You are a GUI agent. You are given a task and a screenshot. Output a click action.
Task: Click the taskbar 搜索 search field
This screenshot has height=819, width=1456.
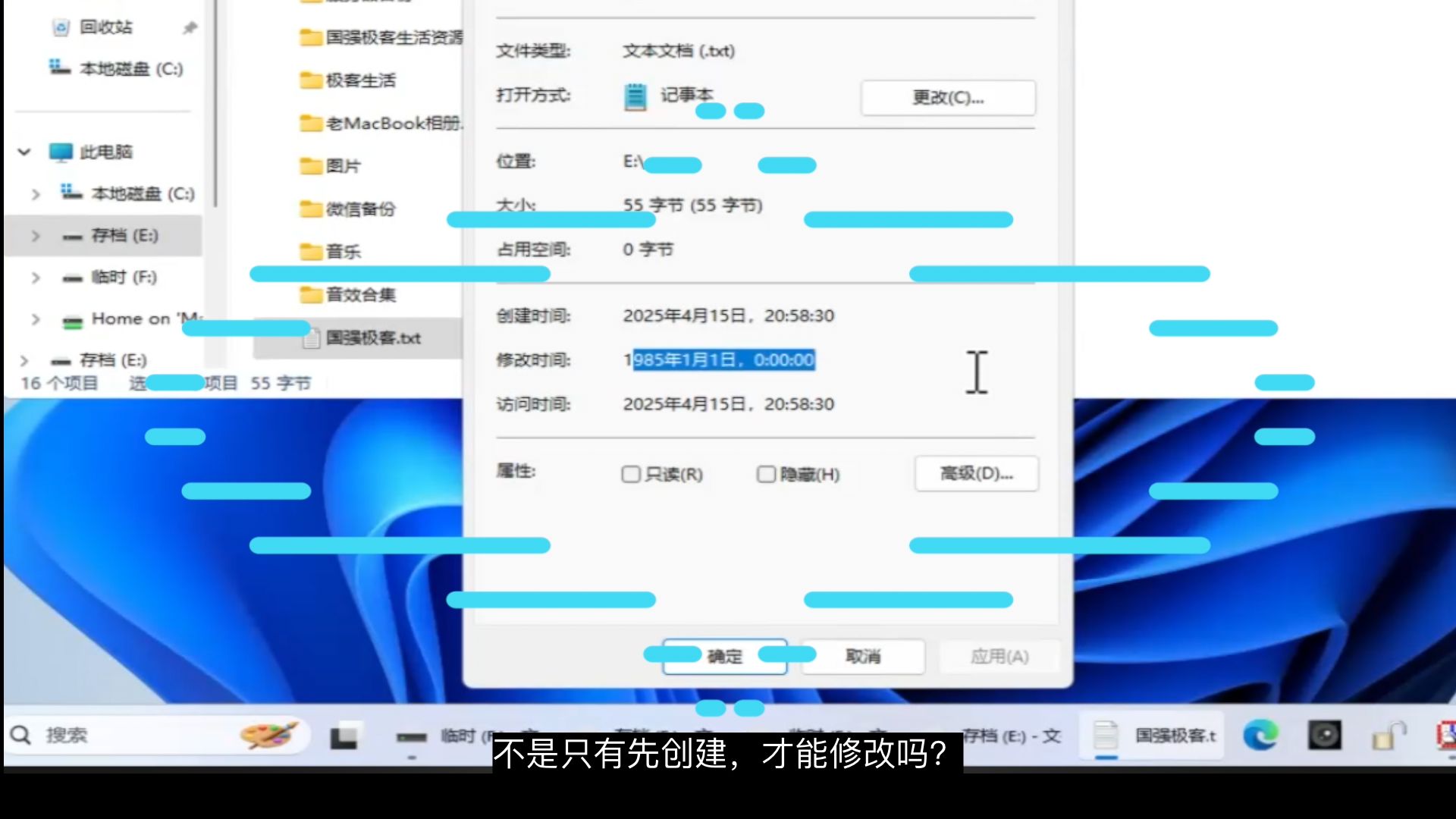tap(155, 735)
